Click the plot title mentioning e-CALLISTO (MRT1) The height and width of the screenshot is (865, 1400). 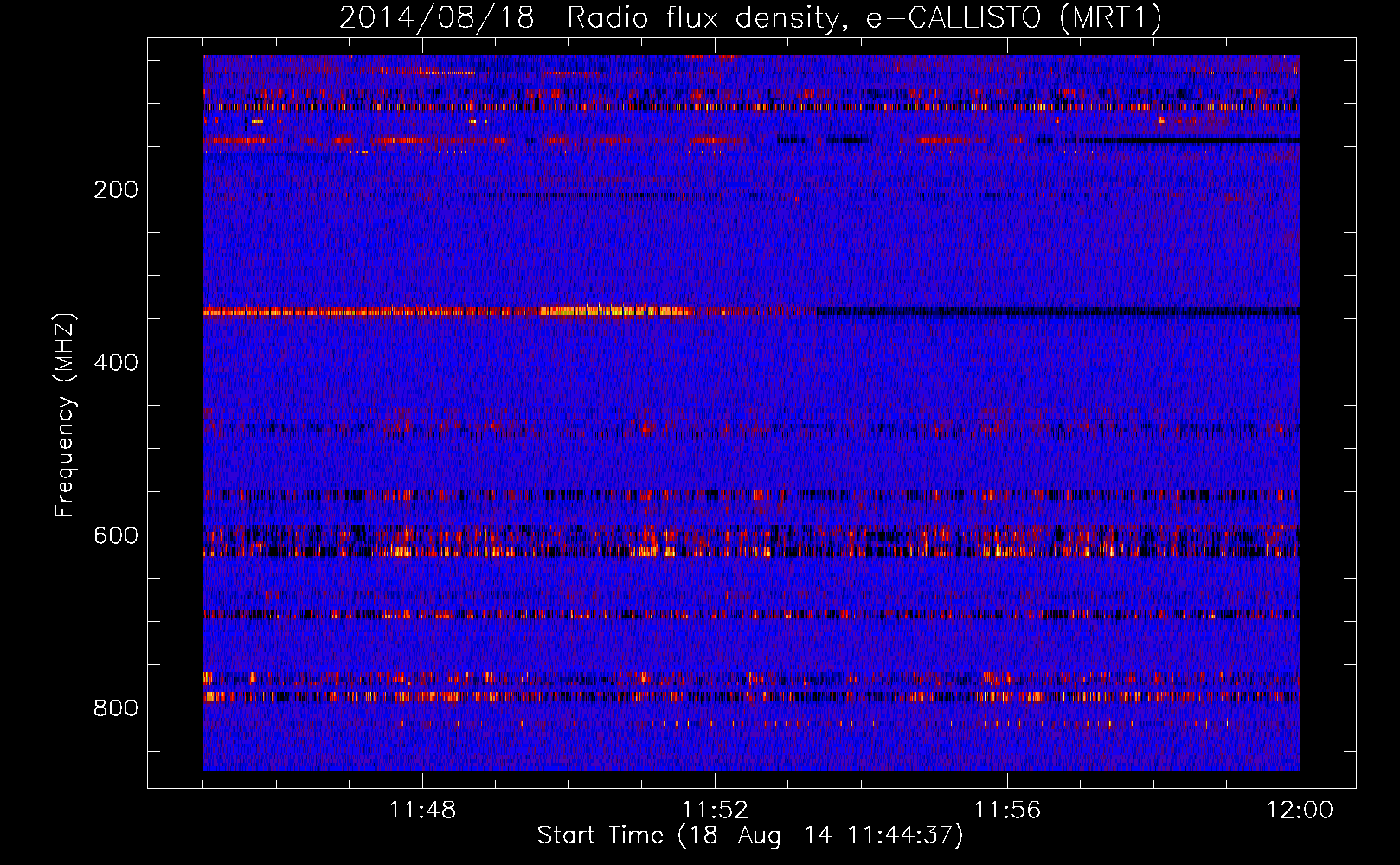[x=750, y=18]
